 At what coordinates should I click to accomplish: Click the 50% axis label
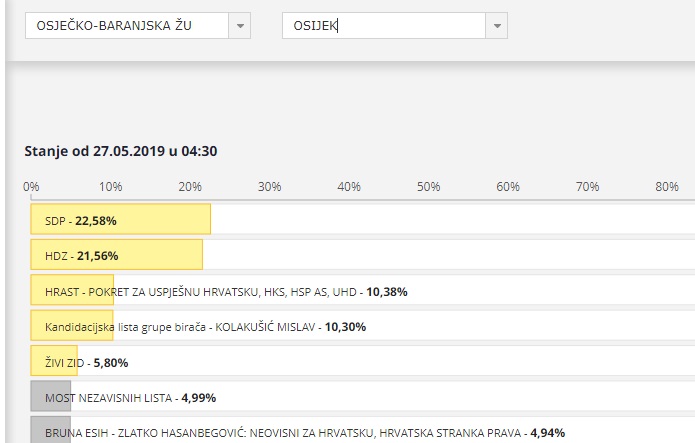pos(429,187)
